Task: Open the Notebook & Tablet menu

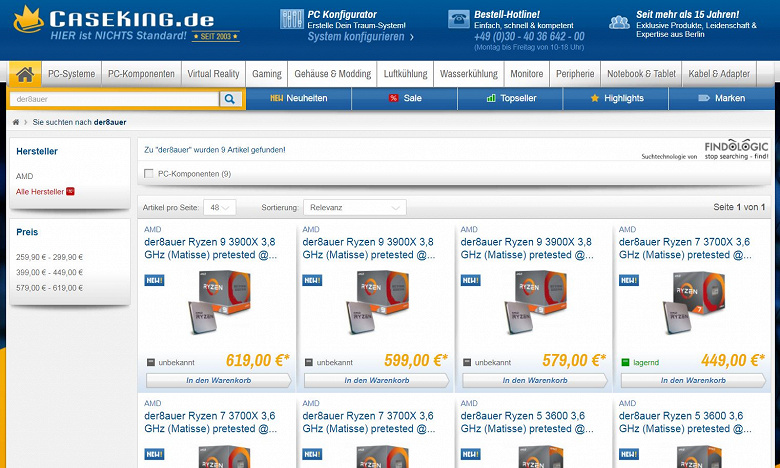Action: click(641, 74)
